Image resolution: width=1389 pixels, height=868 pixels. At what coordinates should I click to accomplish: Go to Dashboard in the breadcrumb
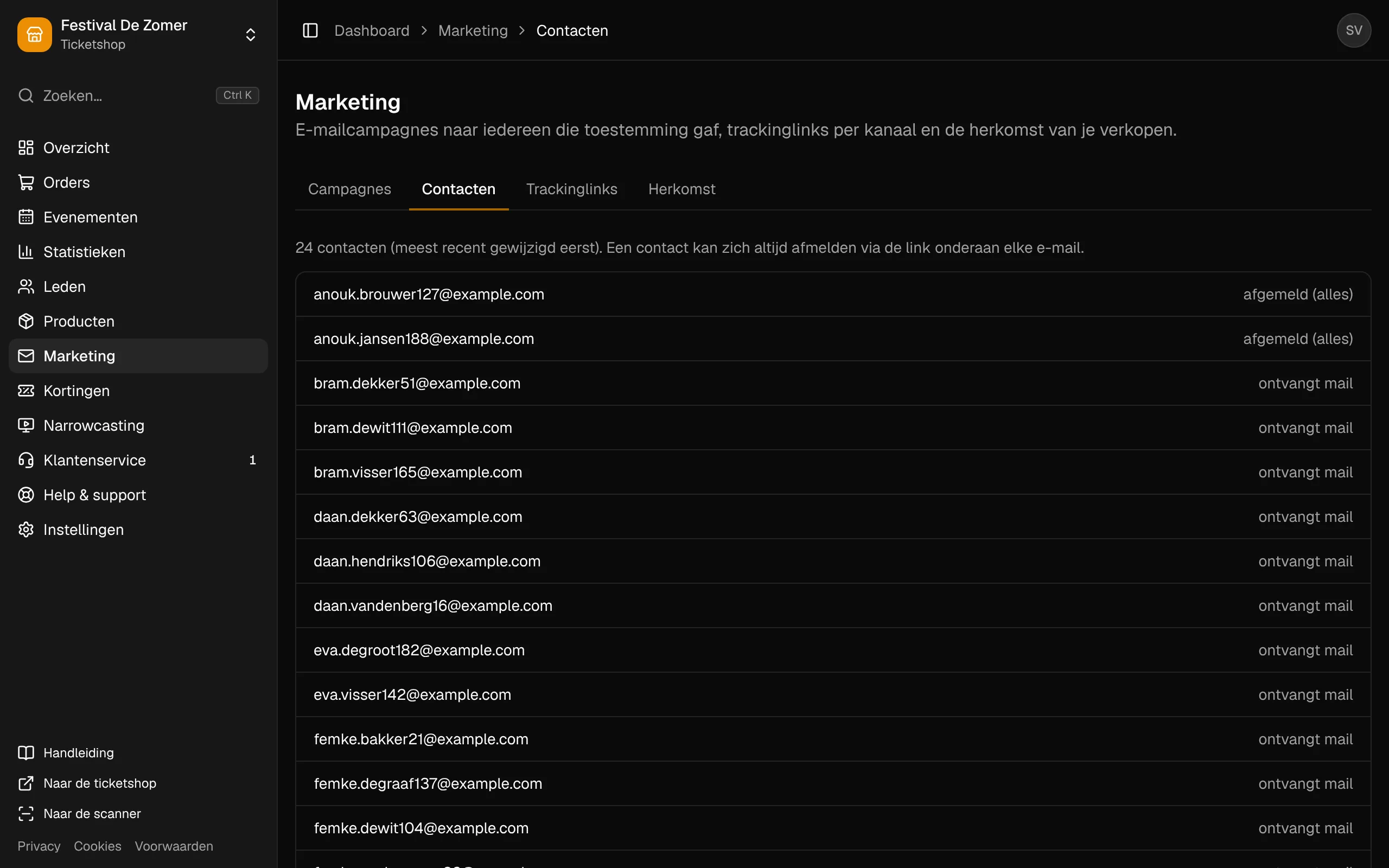[x=372, y=30]
